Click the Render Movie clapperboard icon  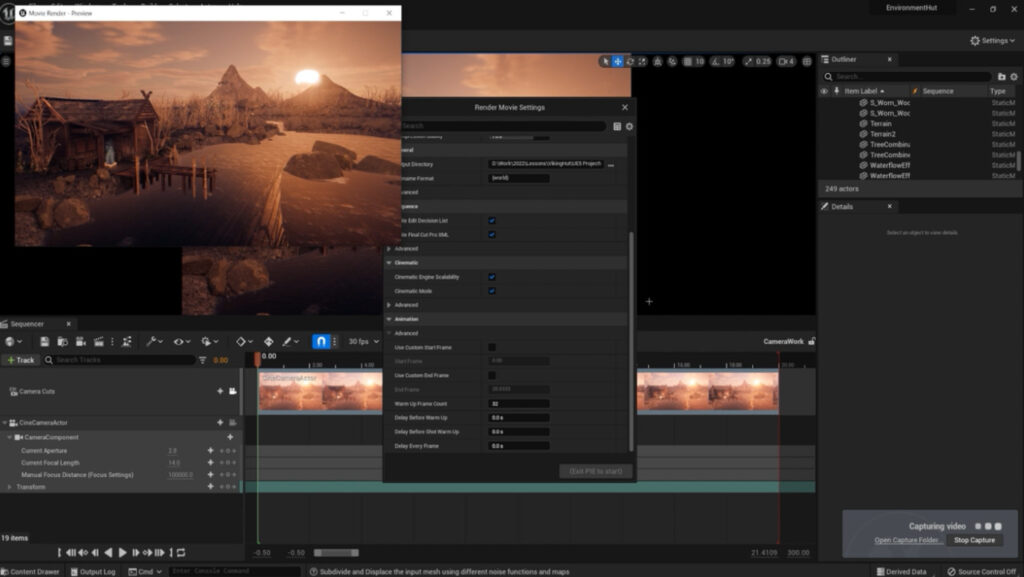(x=98, y=342)
